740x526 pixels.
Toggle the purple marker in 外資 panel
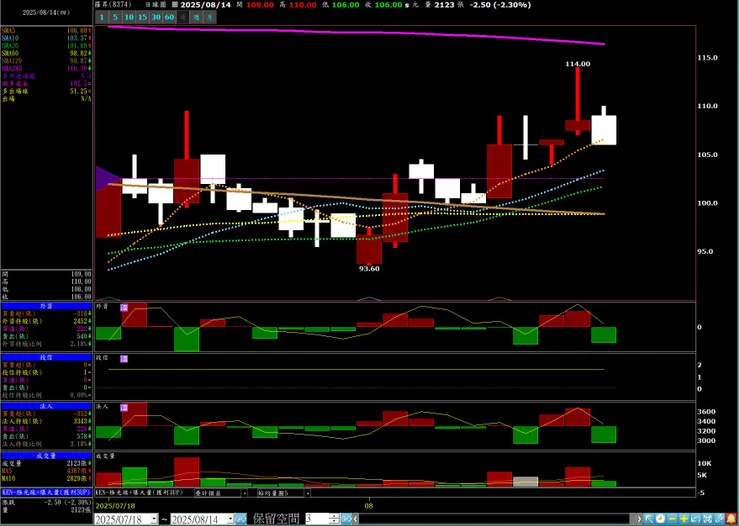(x=124, y=308)
